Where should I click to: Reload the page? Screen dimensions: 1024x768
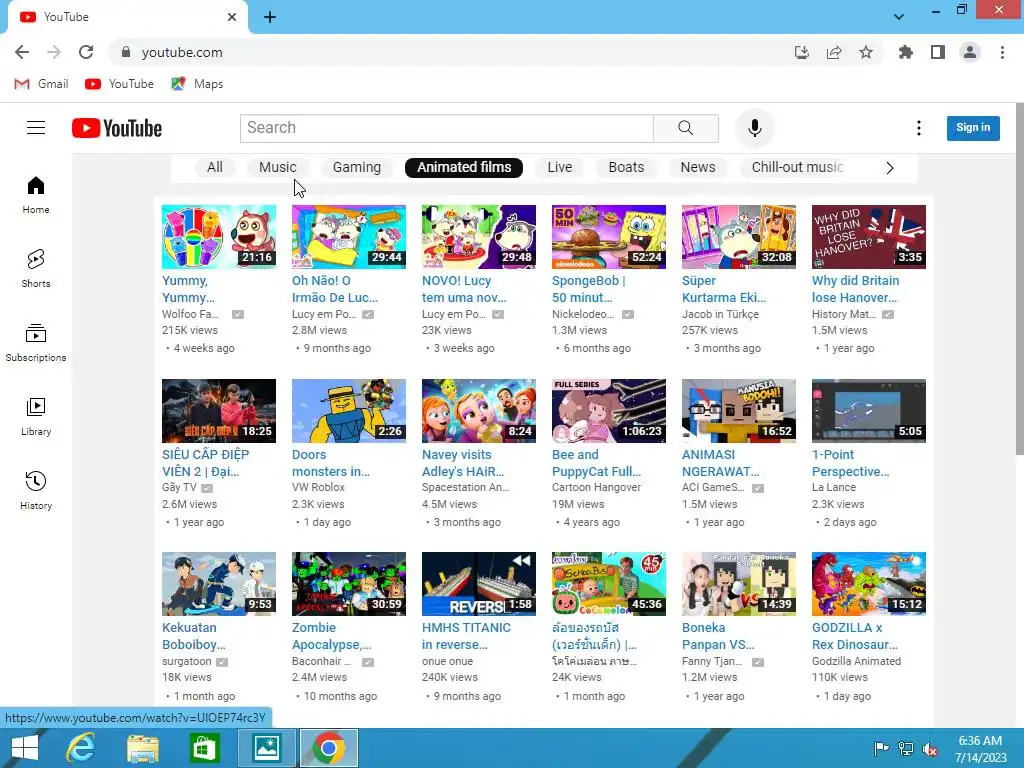(86, 52)
